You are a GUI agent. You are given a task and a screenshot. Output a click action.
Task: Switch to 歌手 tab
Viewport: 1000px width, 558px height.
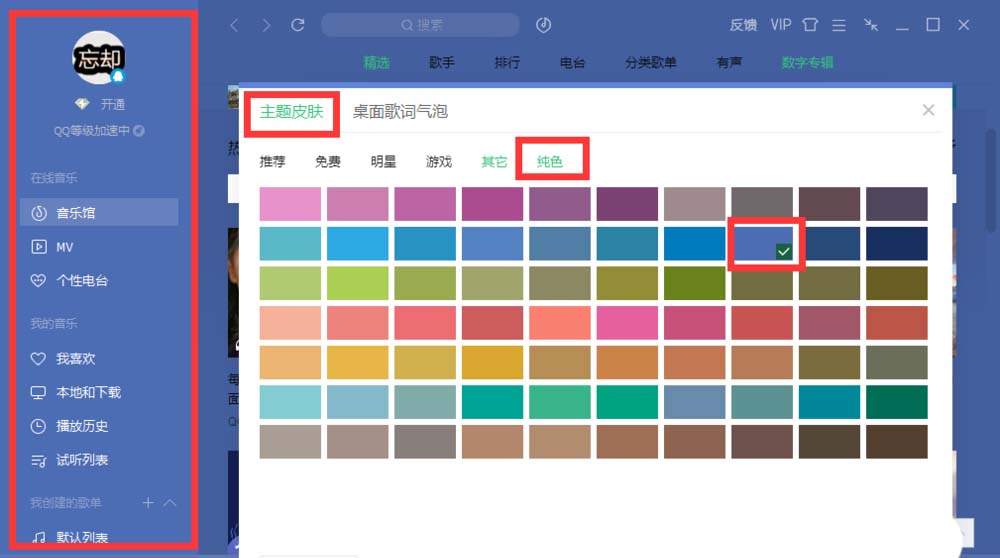pyautogui.click(x=441, y=62)
